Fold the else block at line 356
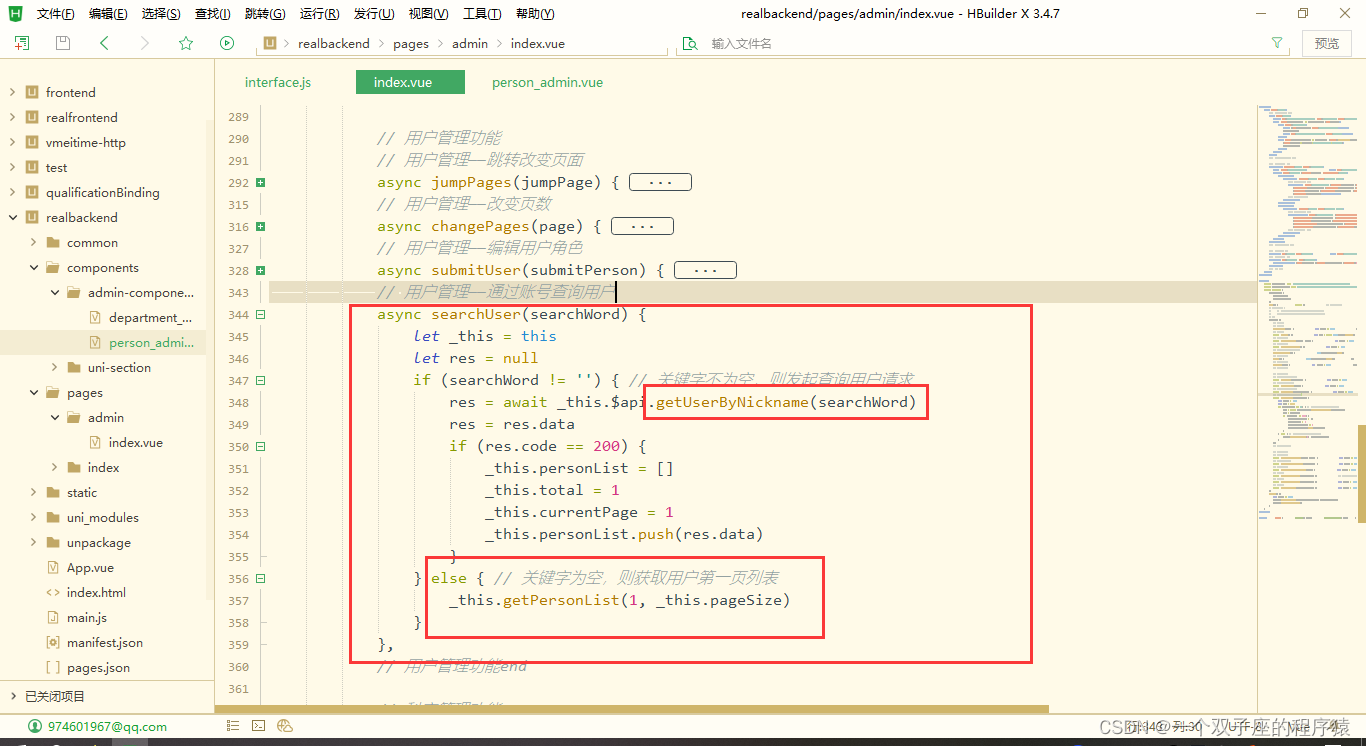This screenshot has height=746, width=1366. coord(260,579)
